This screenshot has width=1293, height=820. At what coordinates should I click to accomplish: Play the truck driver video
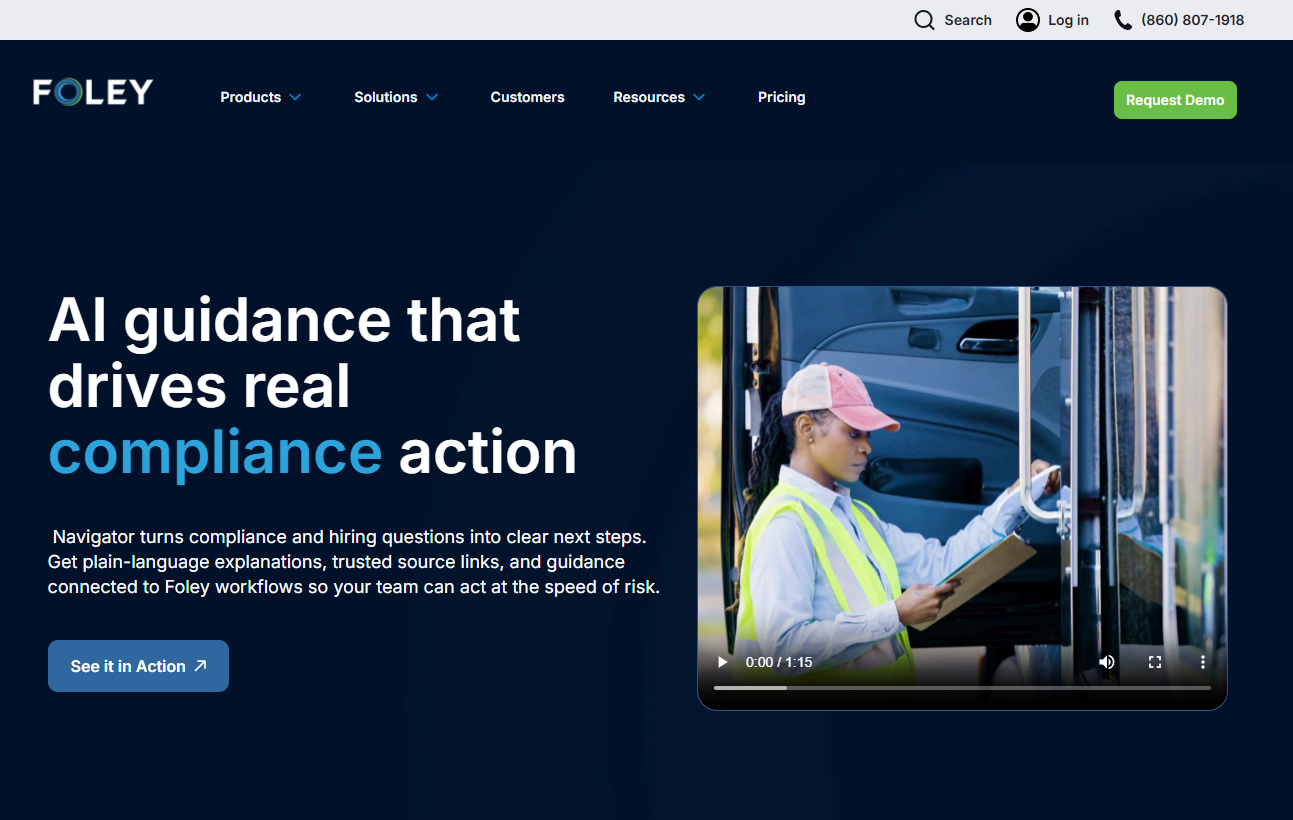click(x=723, y=662)
